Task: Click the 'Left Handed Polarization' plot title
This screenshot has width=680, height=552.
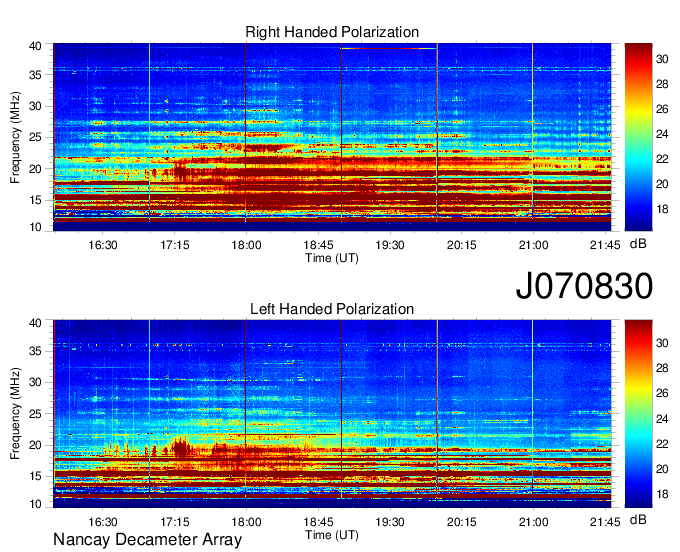Action: [332, 309]
